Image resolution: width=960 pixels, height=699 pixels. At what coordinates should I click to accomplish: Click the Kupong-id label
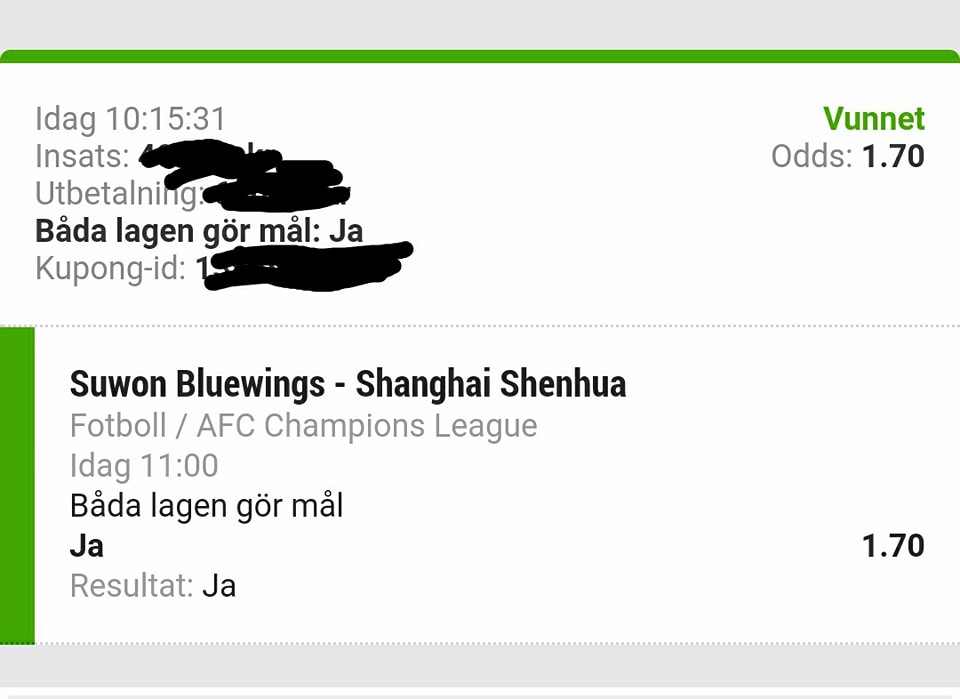tap(111, 268)
